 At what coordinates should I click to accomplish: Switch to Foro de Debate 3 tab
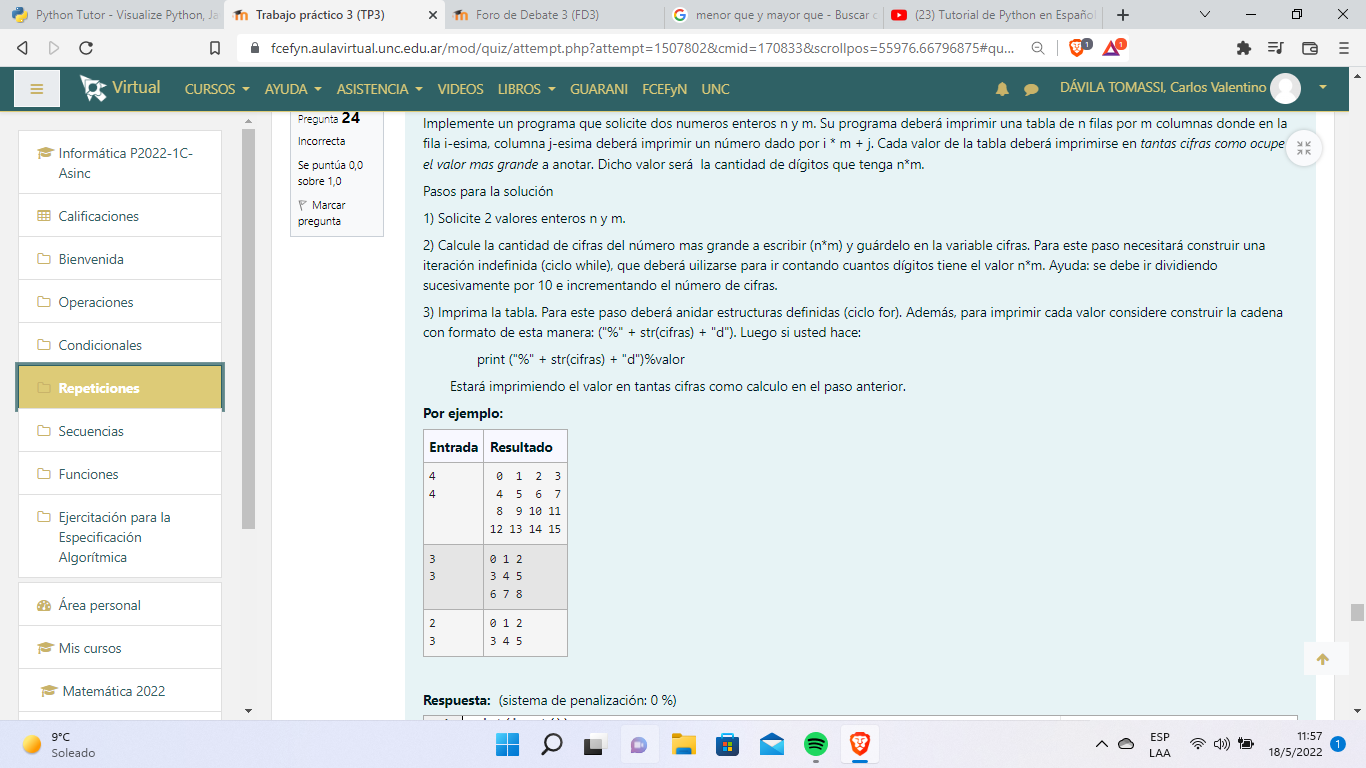point(553,15)
